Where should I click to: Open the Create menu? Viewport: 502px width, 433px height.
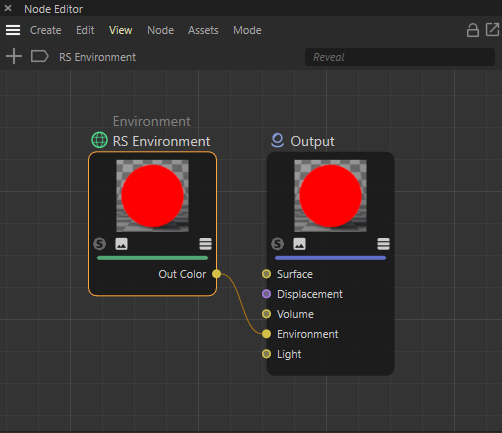click(45, 30)
